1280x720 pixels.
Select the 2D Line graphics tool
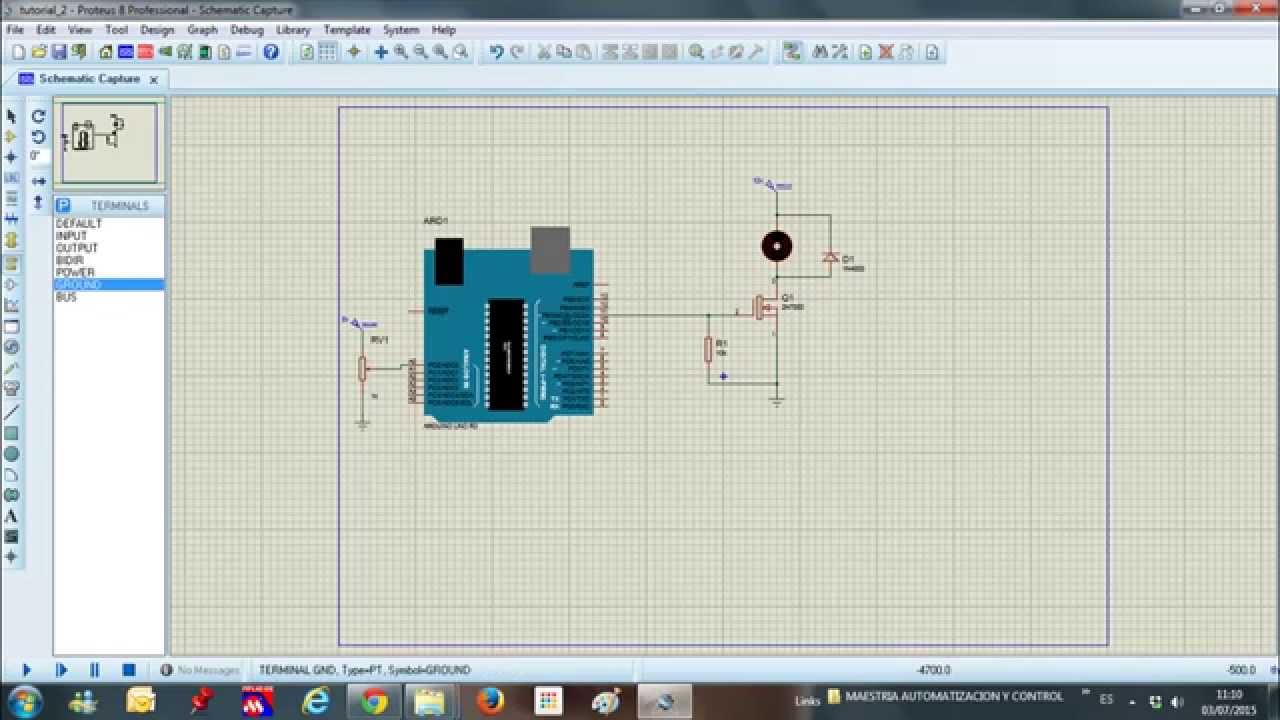[12, 412]
